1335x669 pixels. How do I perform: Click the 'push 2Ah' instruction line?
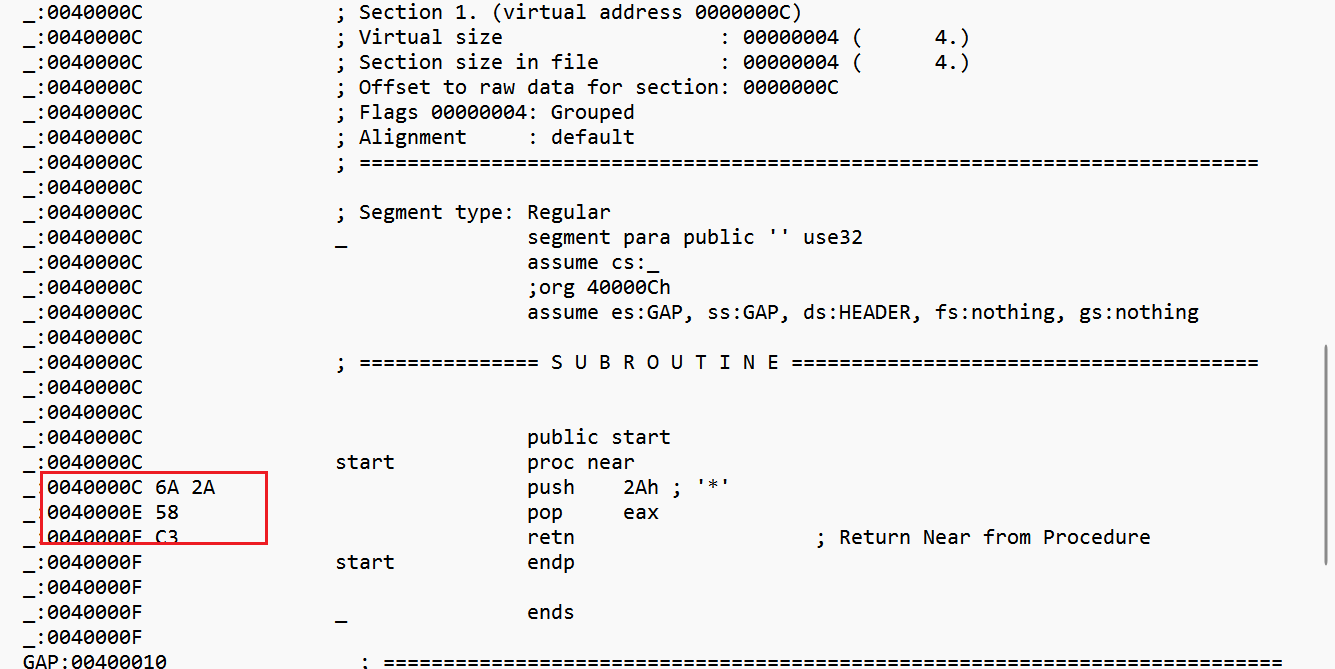(x=628, y=487)
